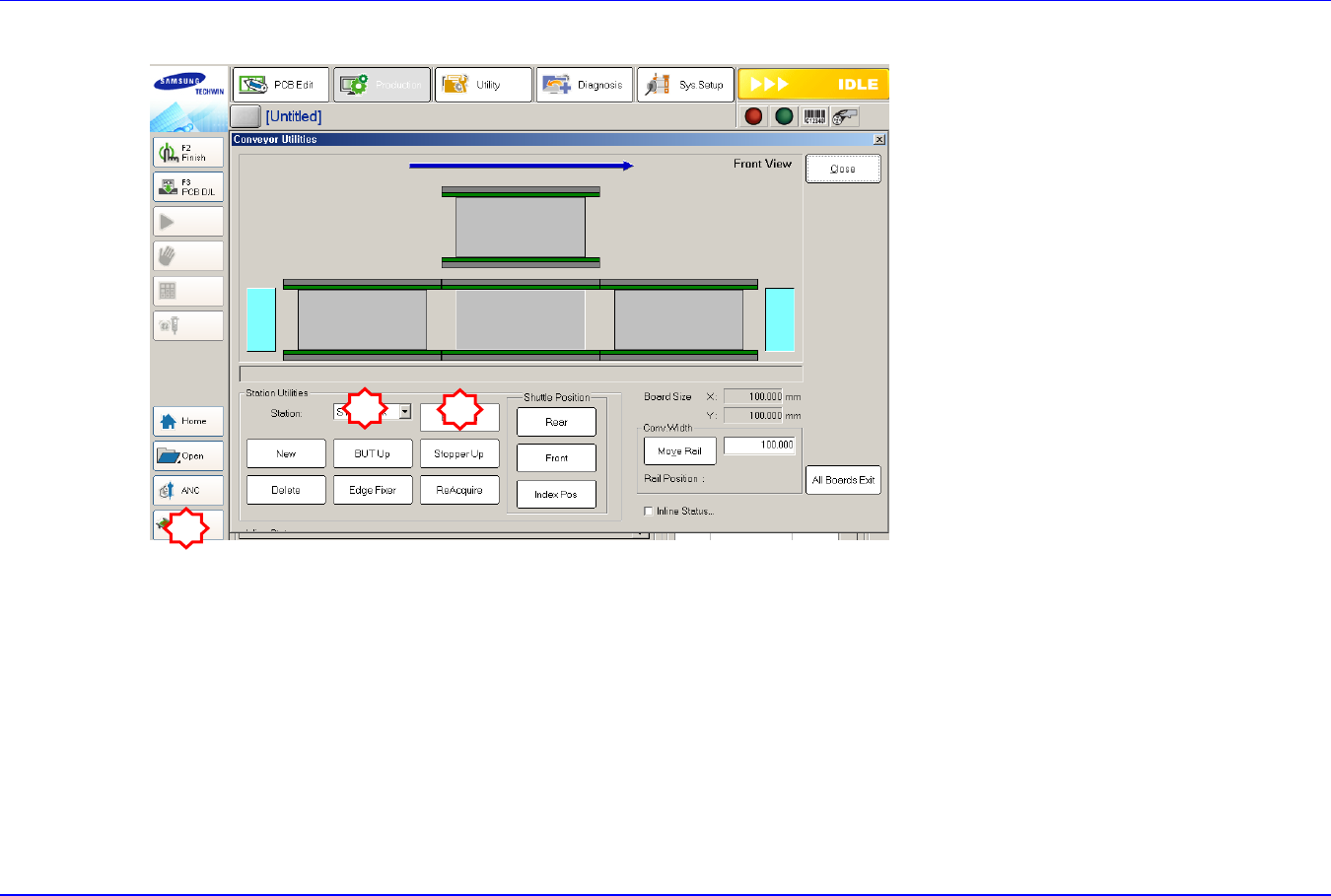
Task: Click the Open folder sidebar button
Action: 188,455
